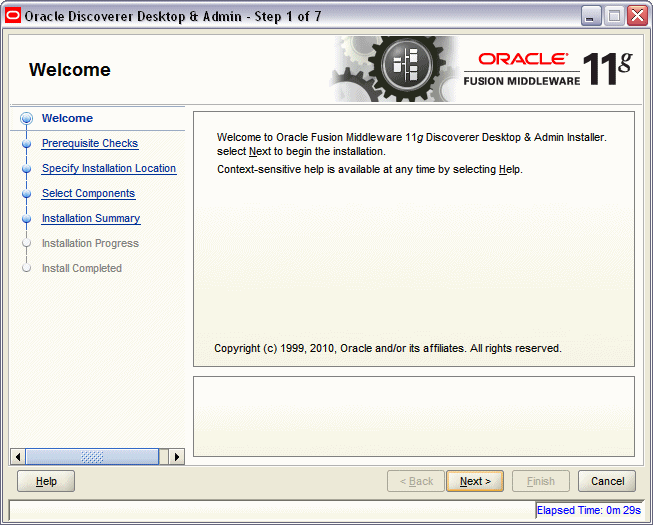Open the Select Components step link
653x525 pixels.
(88, 193)
